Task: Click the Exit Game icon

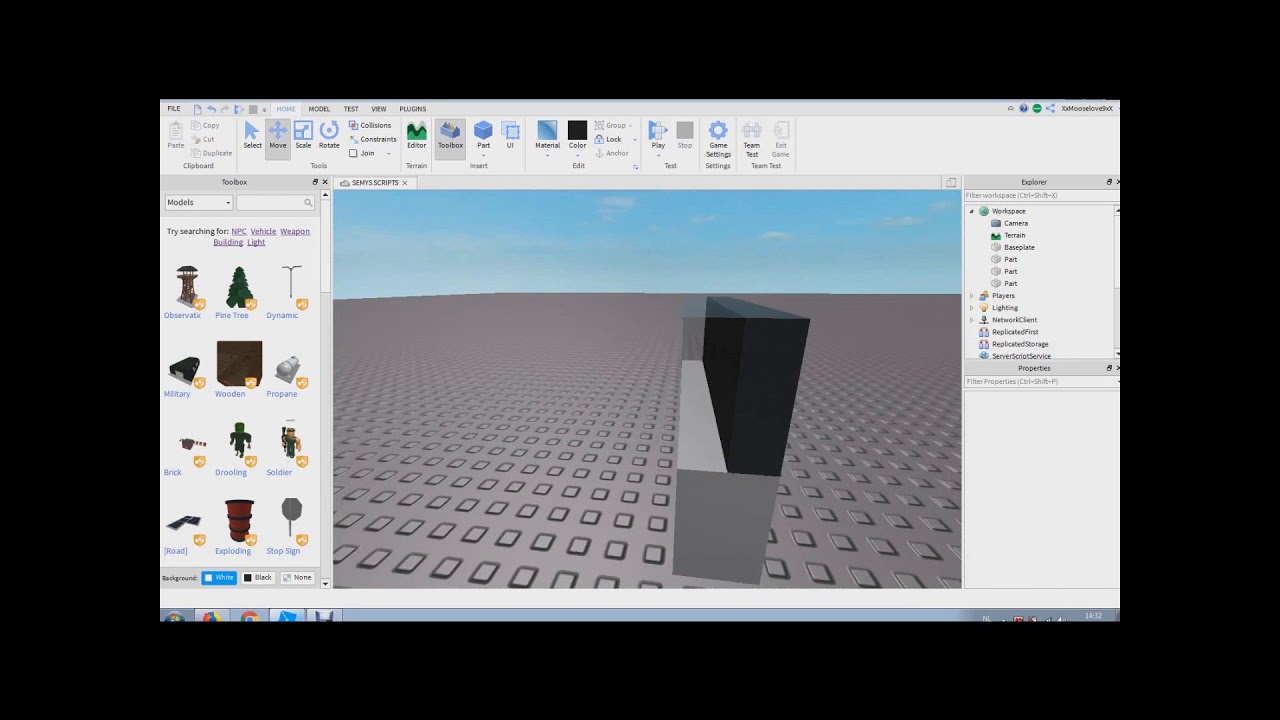Action: [781, 139]
